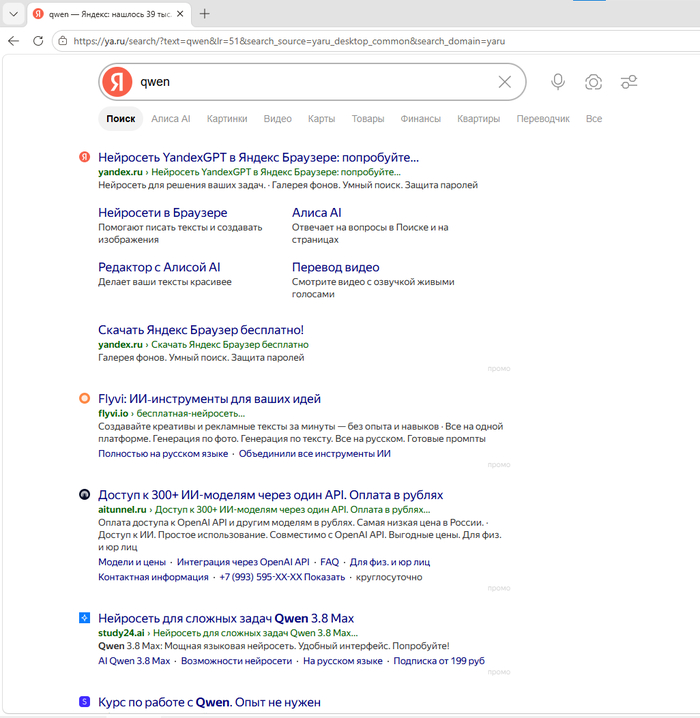The height and width of the screenshot is (718, 700).
Task: Start voice search with the microphone icon
Action: (x=558, y=82)
